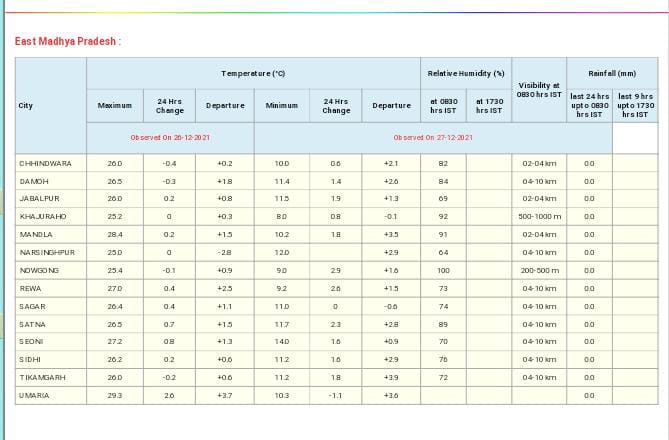Click the Visibility at 0830 hrs header

541,90
